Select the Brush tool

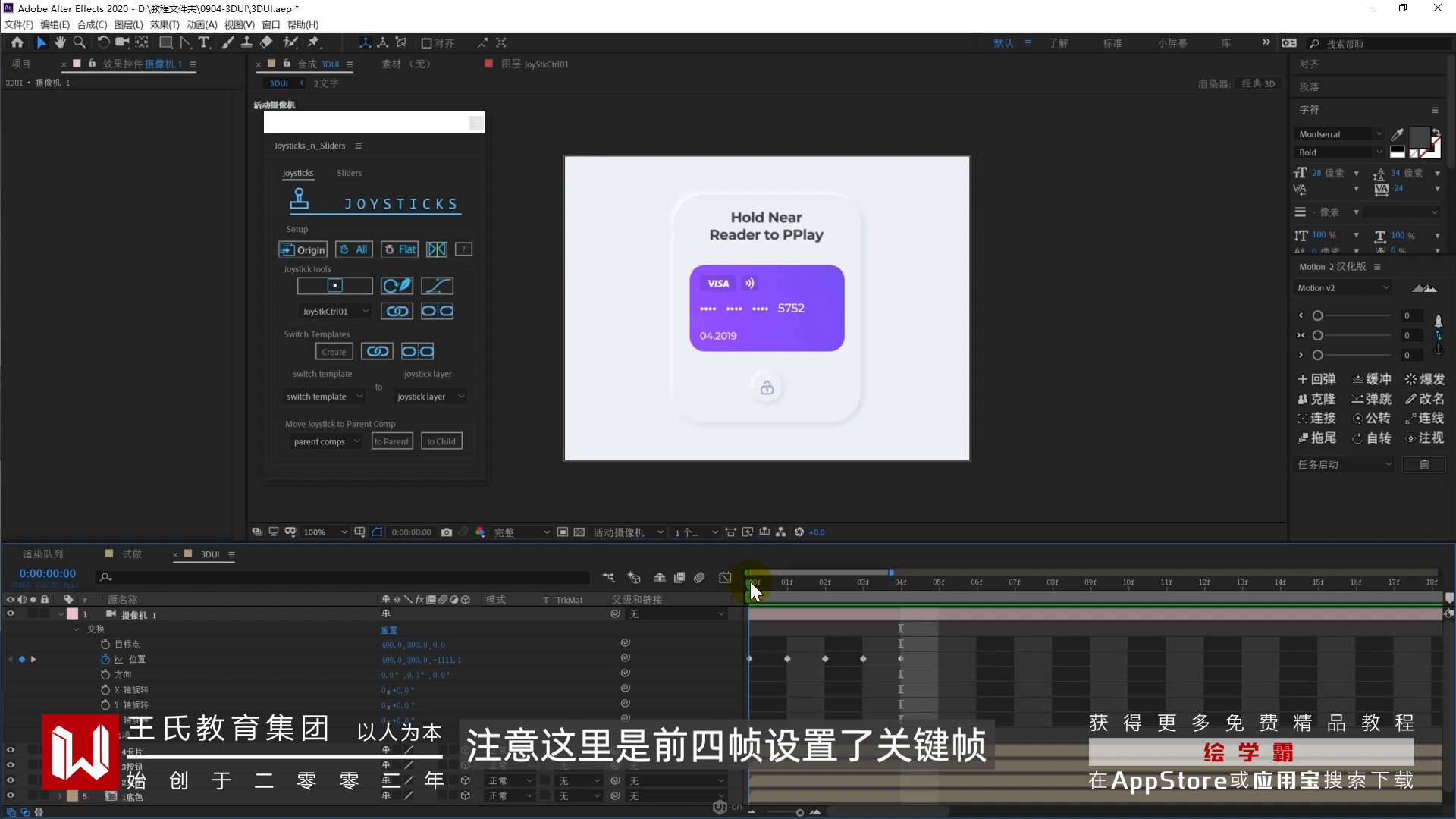pos(227,42)
